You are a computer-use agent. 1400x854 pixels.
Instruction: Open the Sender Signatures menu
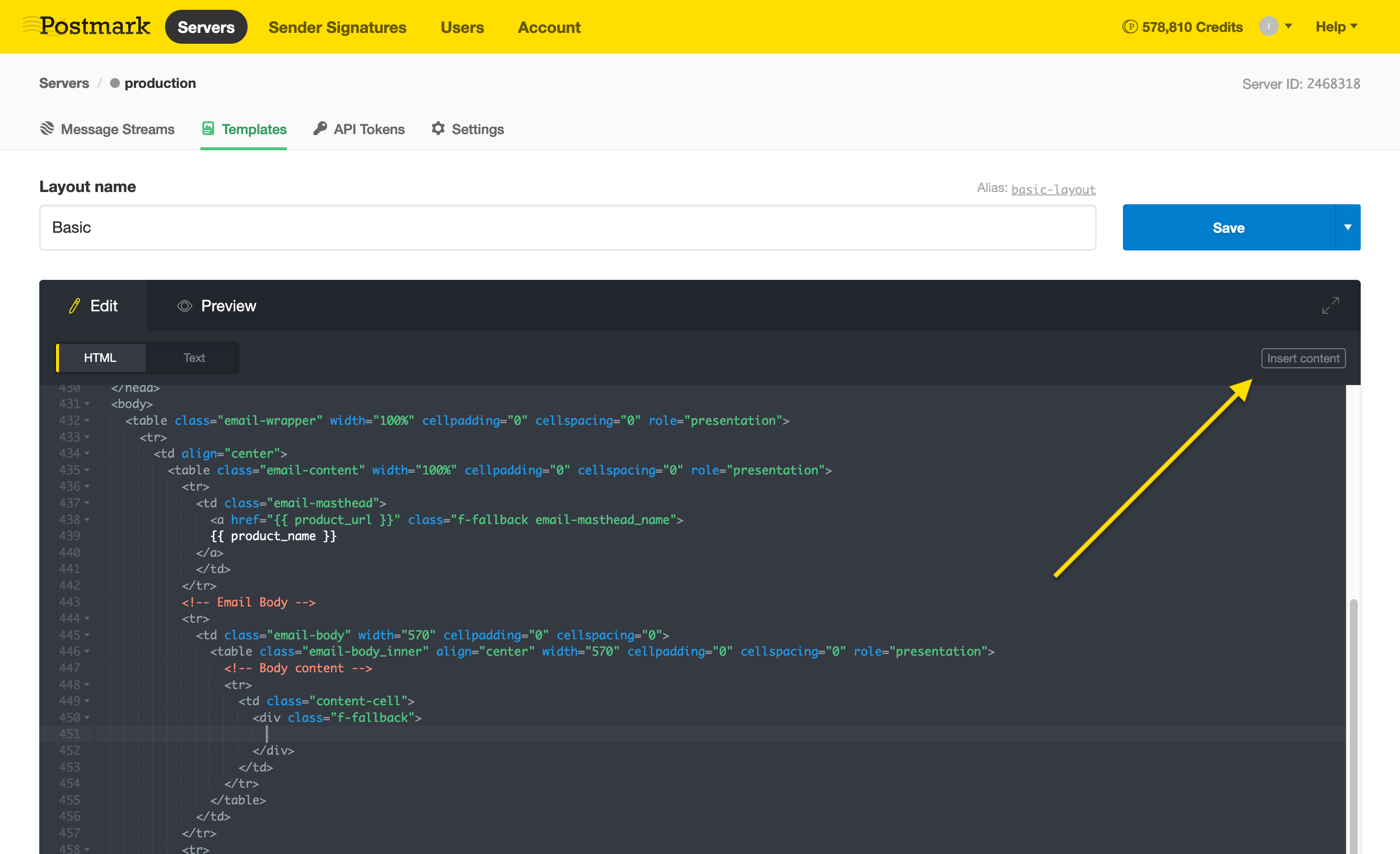click(x=337, y=28)
